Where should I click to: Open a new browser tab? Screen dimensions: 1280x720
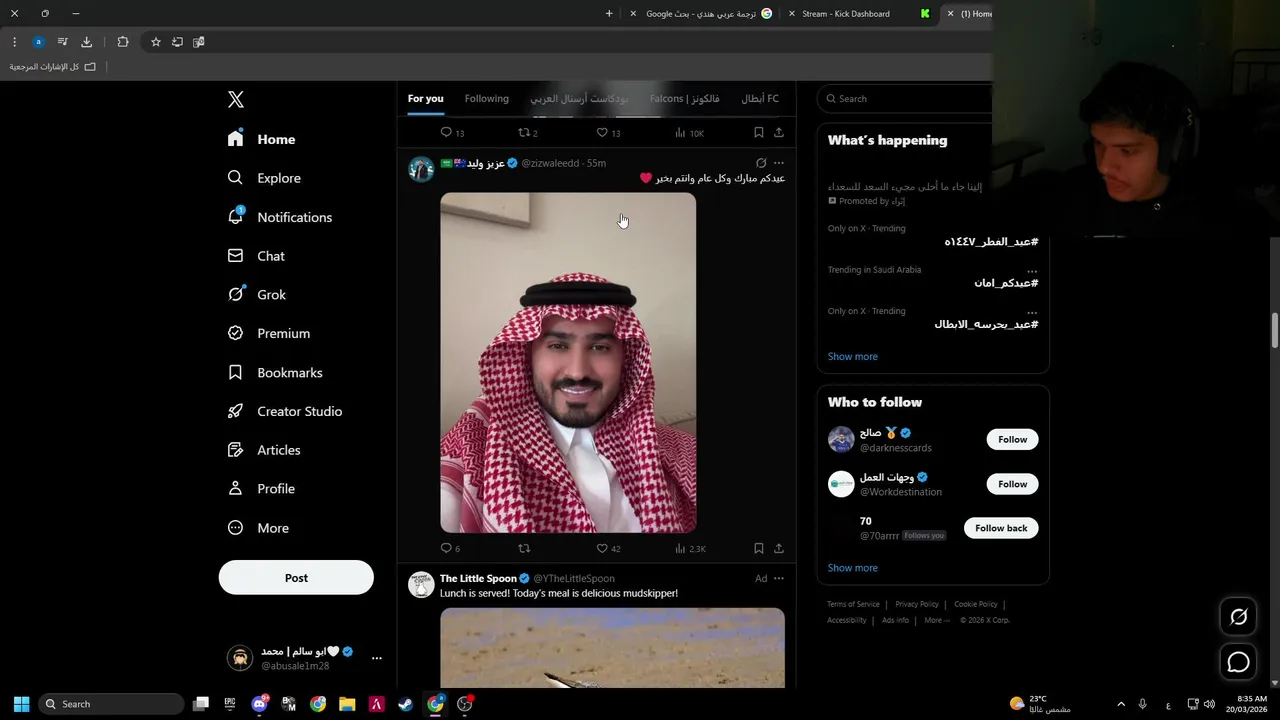609,14
